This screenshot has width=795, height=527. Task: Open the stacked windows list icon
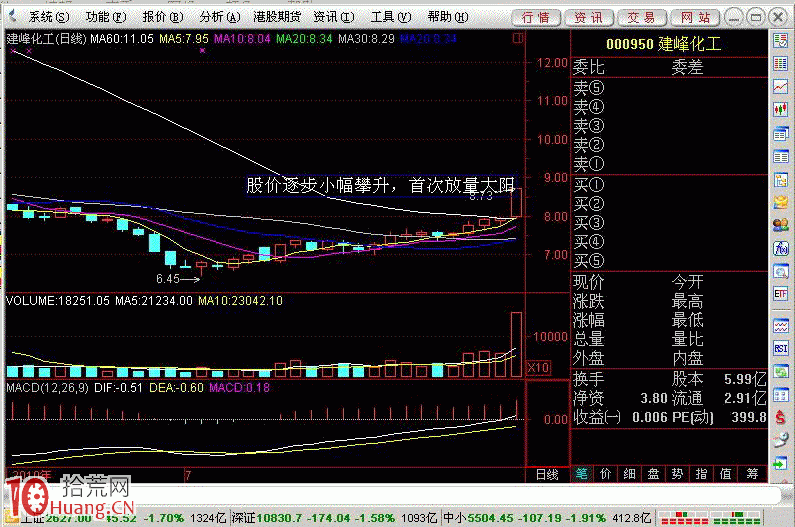(x=781, y=134)
